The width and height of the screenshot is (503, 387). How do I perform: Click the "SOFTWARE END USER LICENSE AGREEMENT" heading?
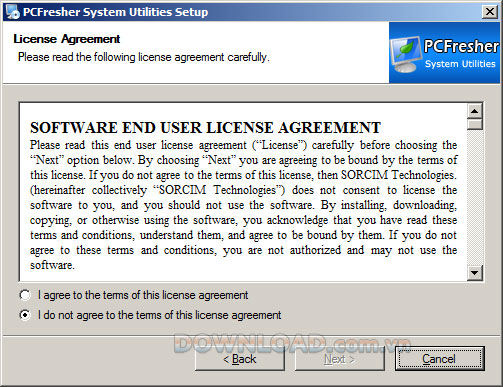pos(205,128)
